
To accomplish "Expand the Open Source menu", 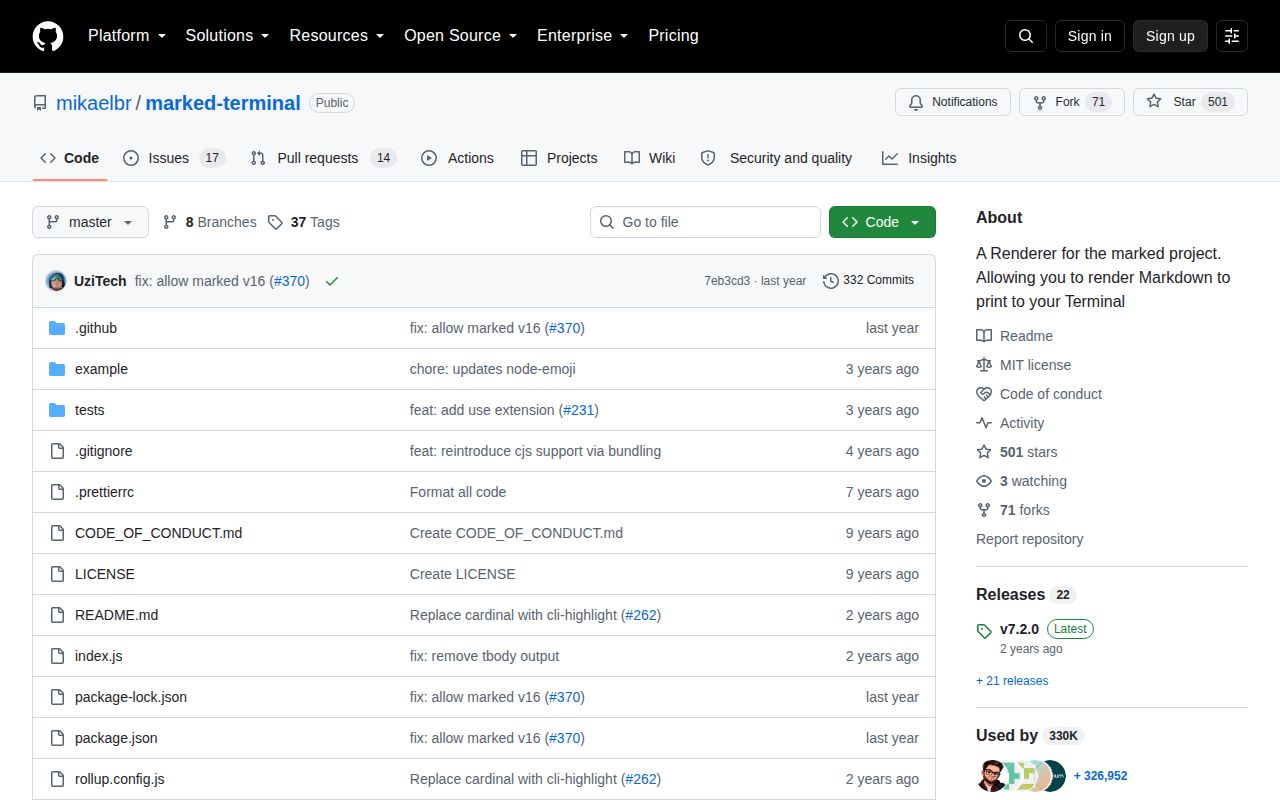I will coord(461,36).
